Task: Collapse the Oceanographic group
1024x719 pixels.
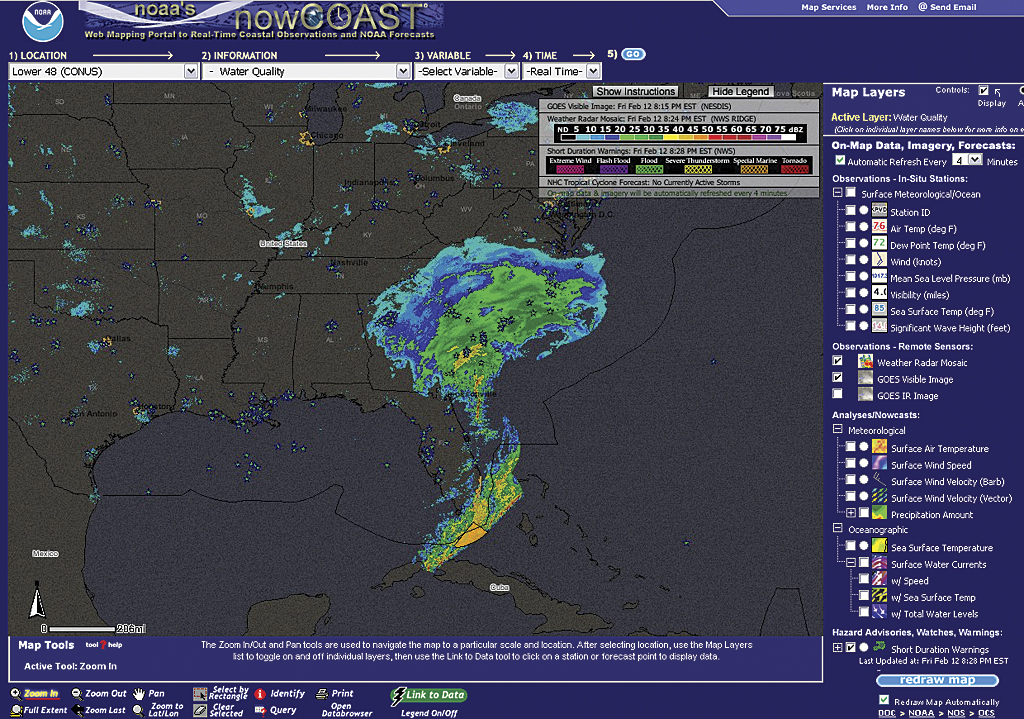Action: tap(837, 528)
